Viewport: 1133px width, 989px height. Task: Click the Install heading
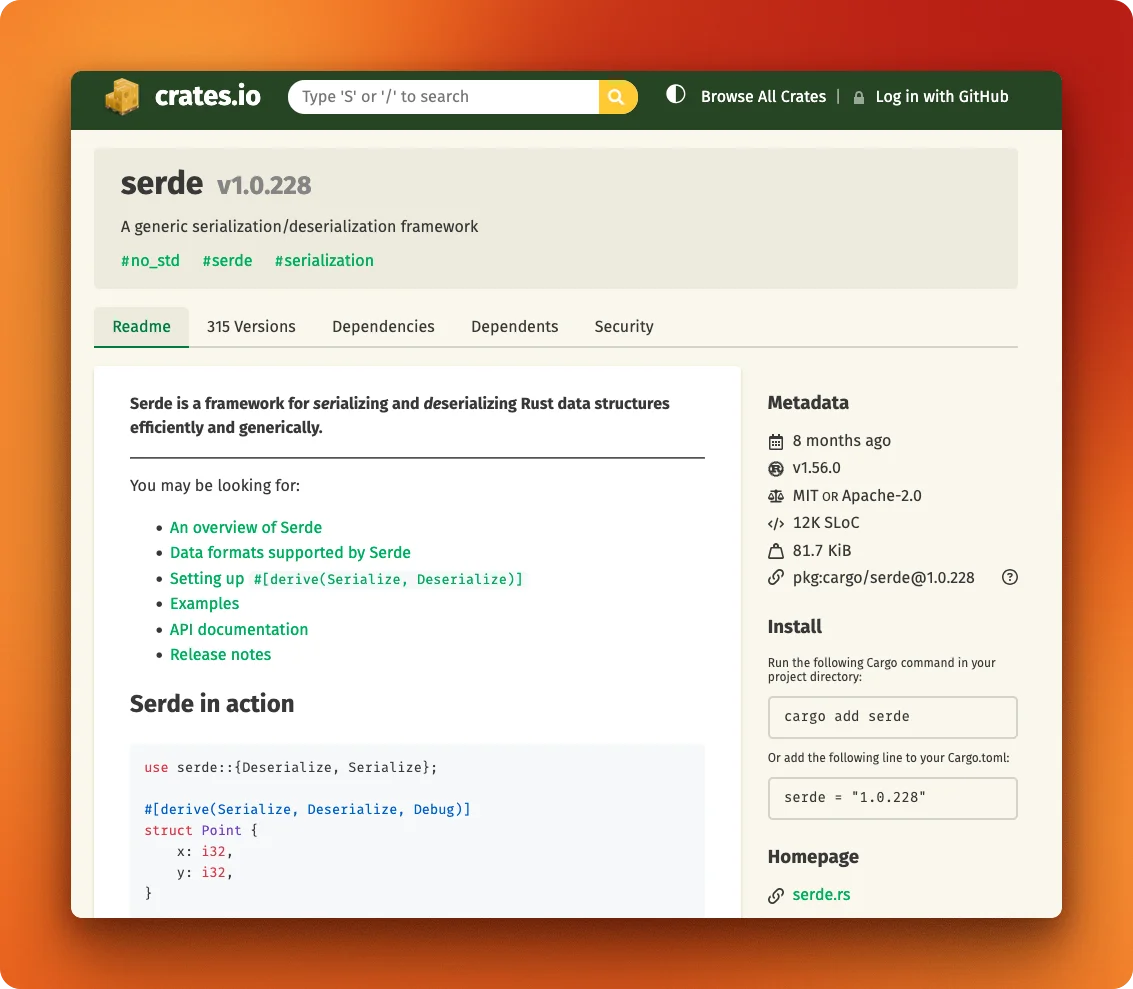pyautogui.click(x=794, y=627)
